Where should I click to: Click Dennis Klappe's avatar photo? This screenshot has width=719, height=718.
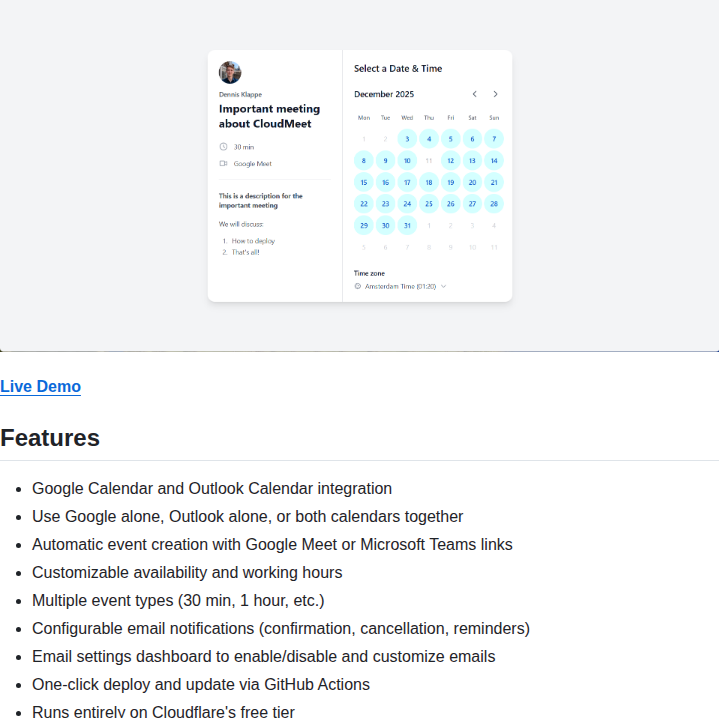pyautogui.click(x=230, y=73)
